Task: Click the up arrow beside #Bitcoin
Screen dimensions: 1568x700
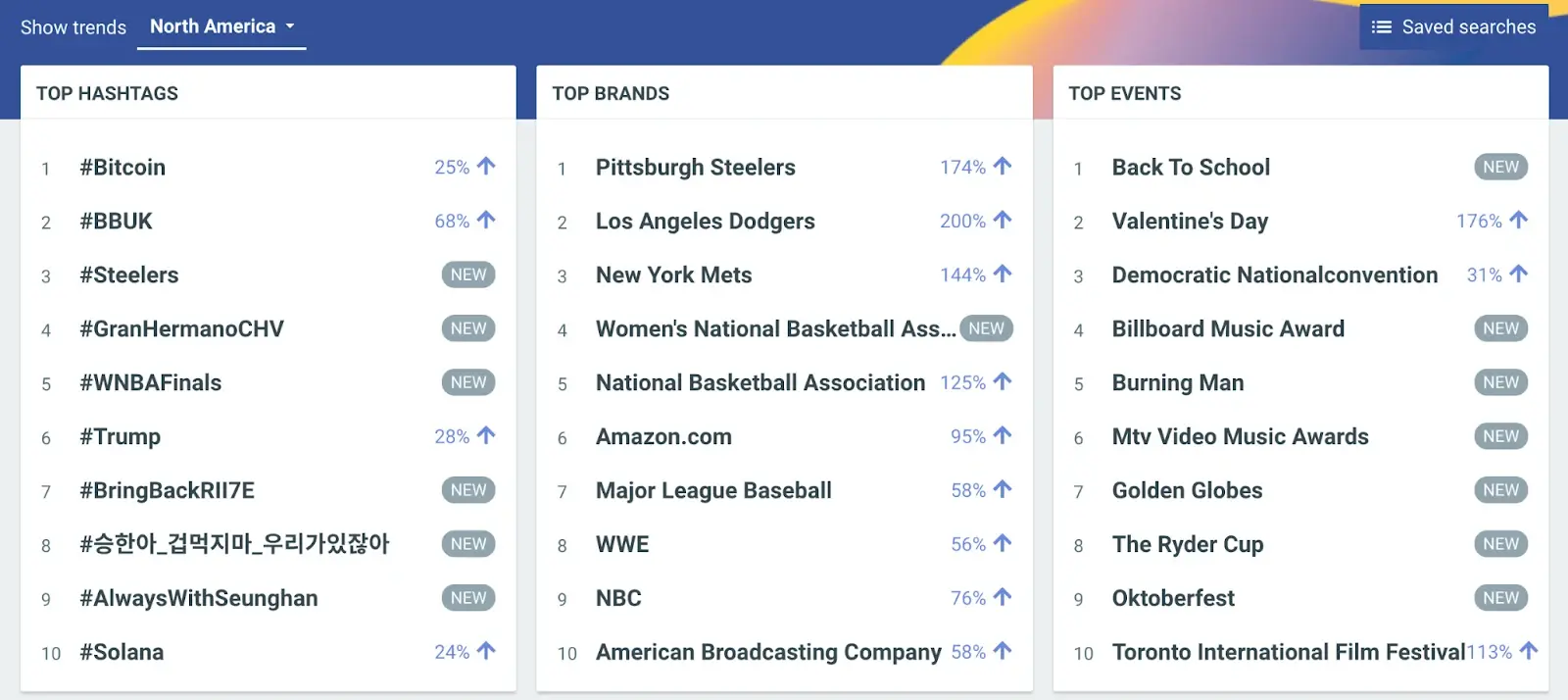Action: pyautogui.click(x=486, y=167)
